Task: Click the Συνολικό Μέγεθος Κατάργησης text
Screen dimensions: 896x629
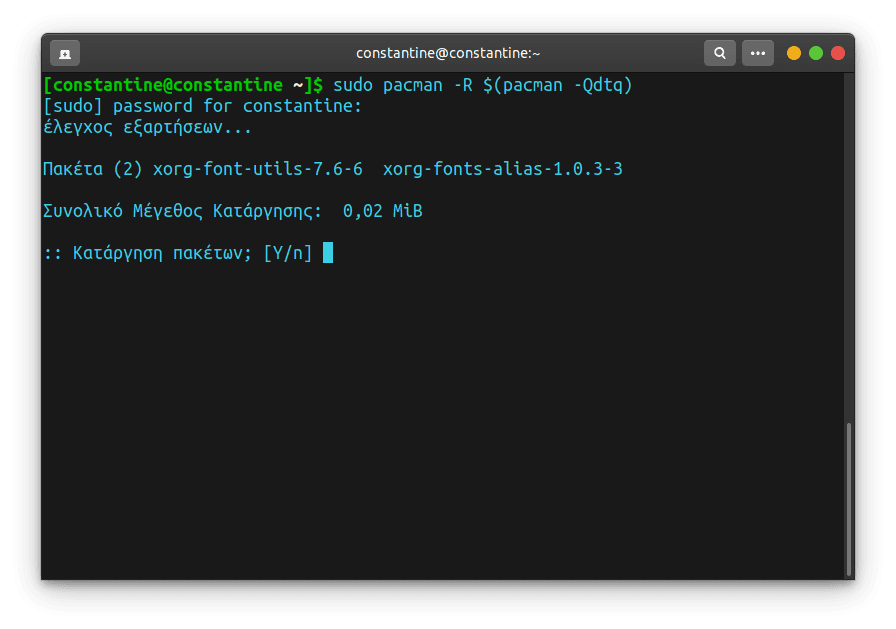Action: [182, 212]
